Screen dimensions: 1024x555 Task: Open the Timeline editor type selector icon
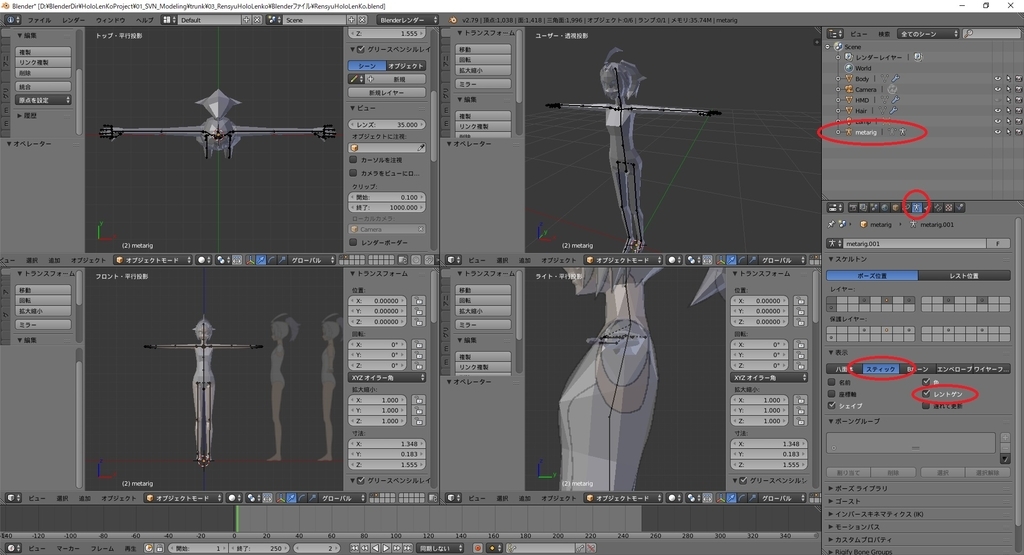click(13, 548)
